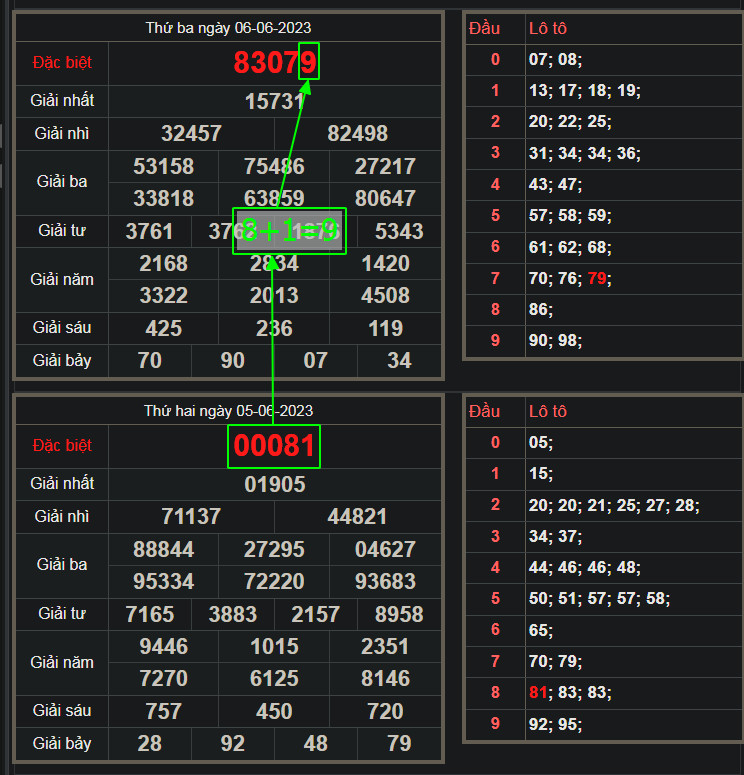Select second prize number 82498
Viewport: 744px width, 775px height.
[x=357, y=134]
